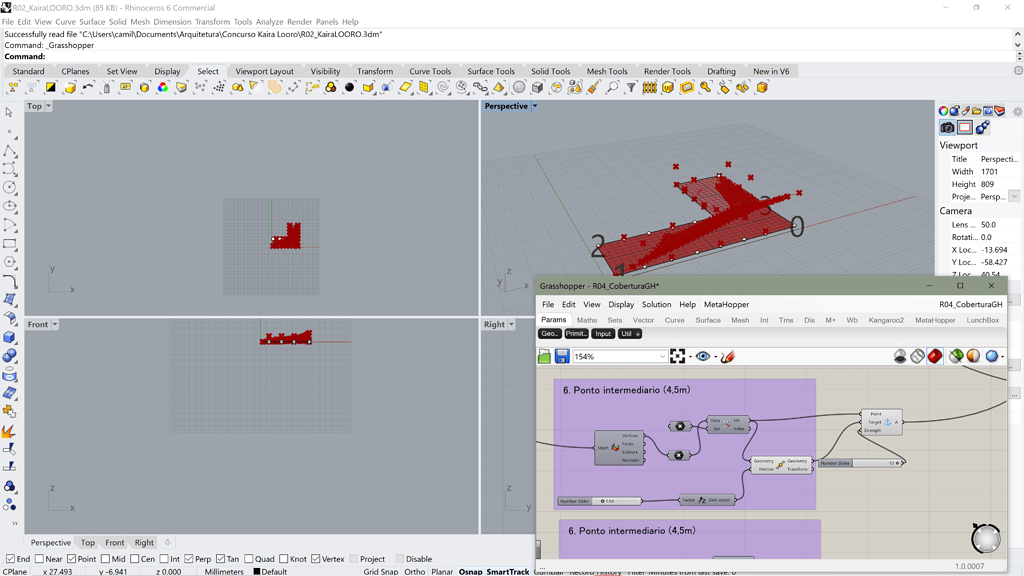
Task: Click the camera Viewport properties icon
Action: coord(947,127)
